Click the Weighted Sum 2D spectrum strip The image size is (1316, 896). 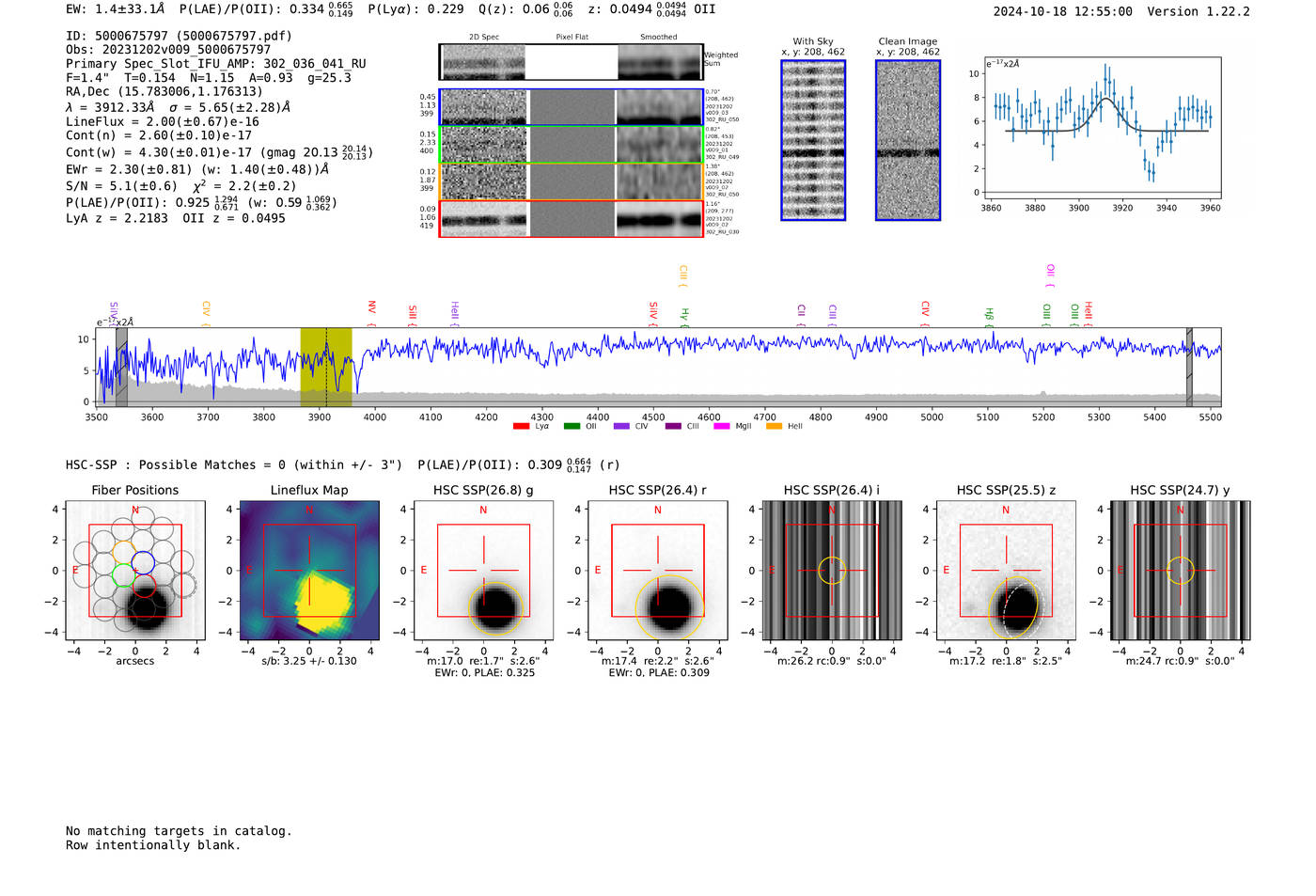(571, 62)
